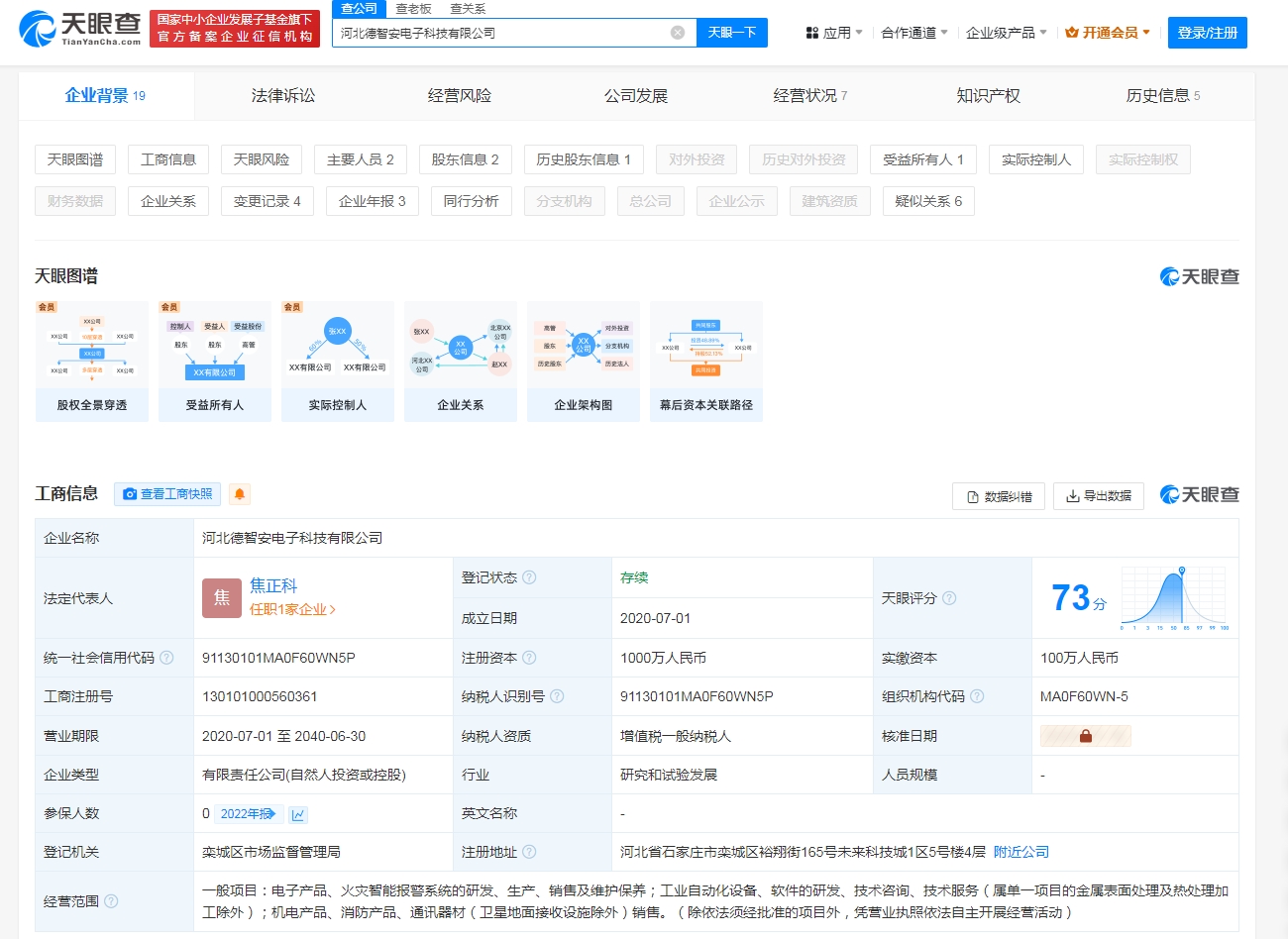
Task: Jump to 天眼图谱 section button
Action: [x=75, y=159]
